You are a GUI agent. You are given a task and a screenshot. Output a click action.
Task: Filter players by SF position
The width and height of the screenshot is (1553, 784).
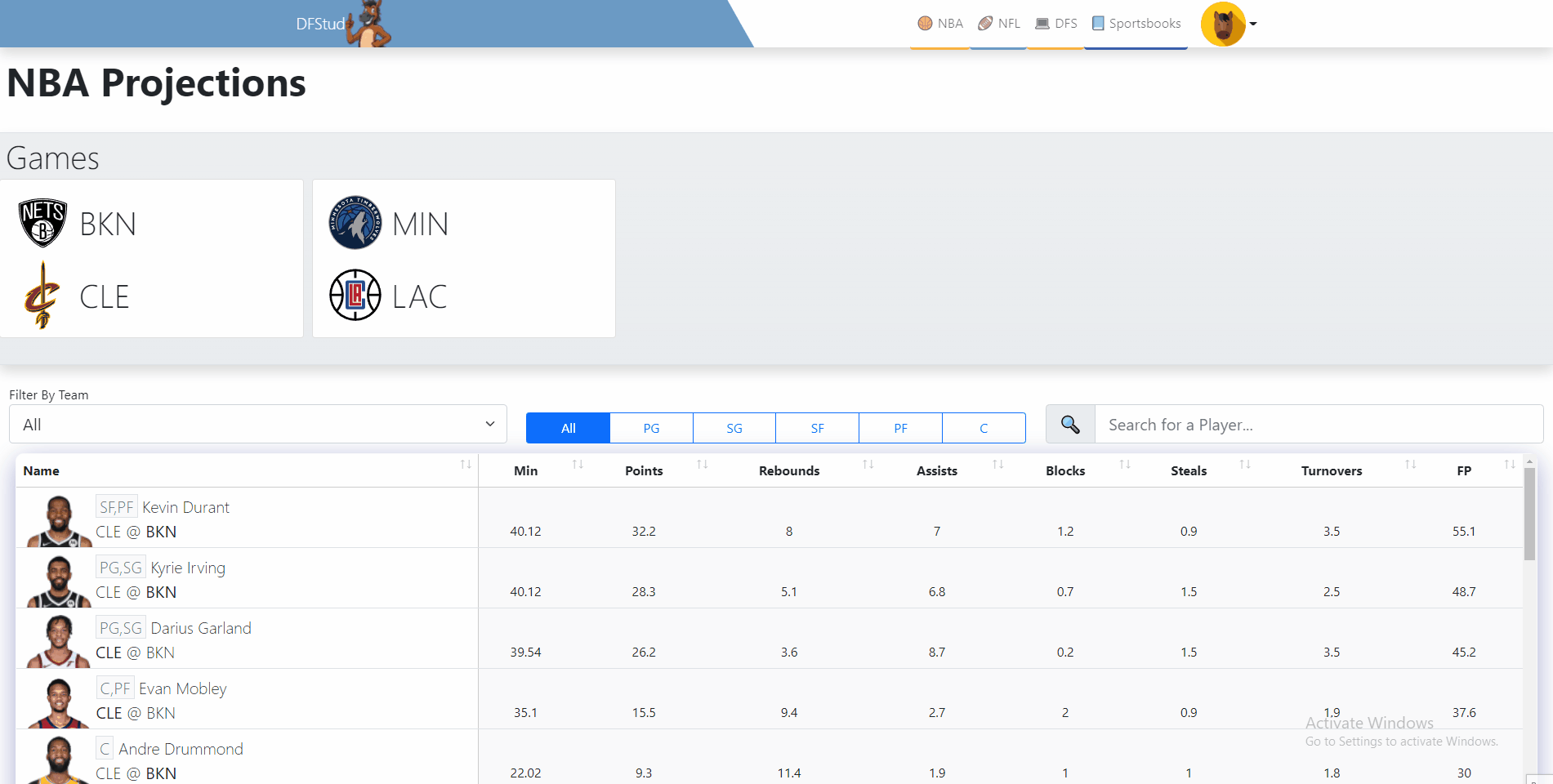[x=817, y=428]
